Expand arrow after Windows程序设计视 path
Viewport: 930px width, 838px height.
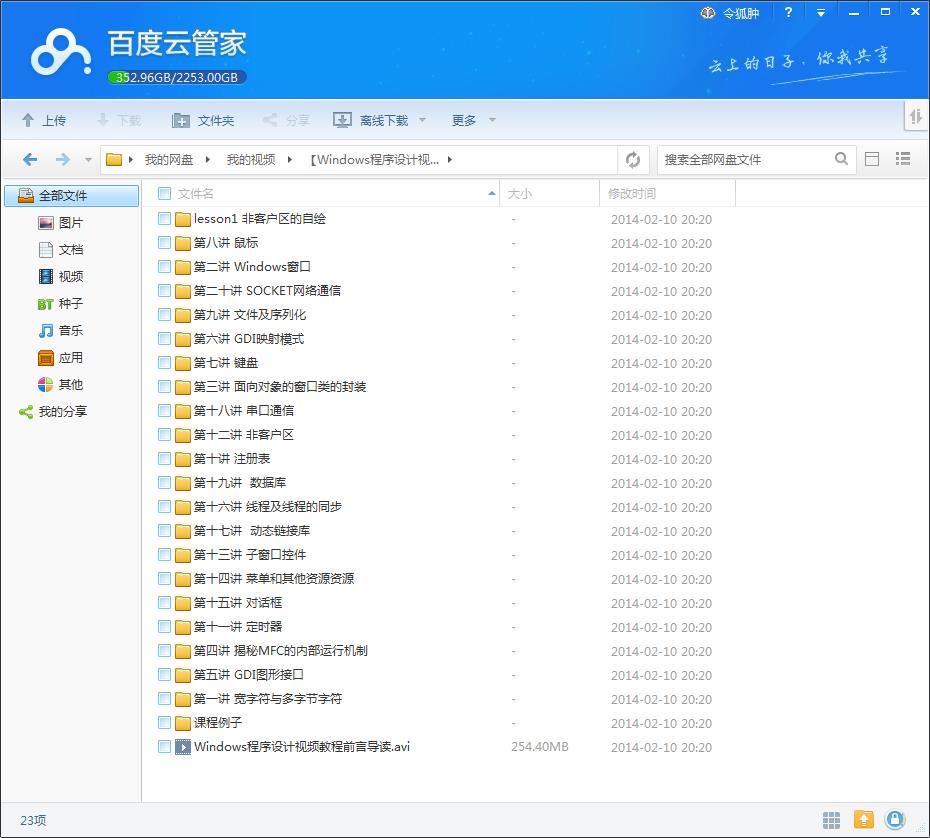coord(450,159)
